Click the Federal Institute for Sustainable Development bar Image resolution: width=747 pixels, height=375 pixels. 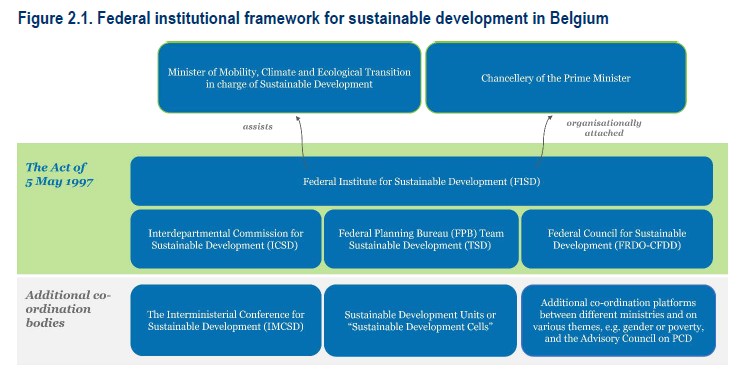[x=422, y=181]
